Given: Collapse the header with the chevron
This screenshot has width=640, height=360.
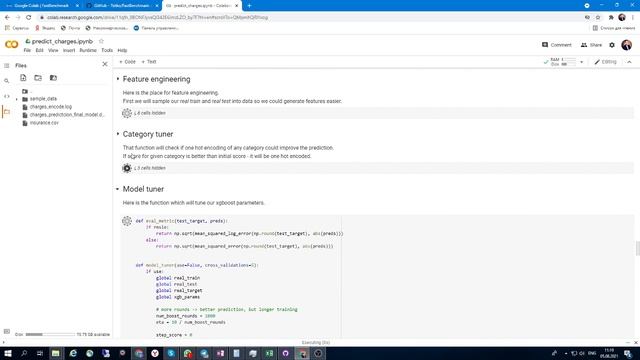Looking at the screenshot, I should coord(629,62).
